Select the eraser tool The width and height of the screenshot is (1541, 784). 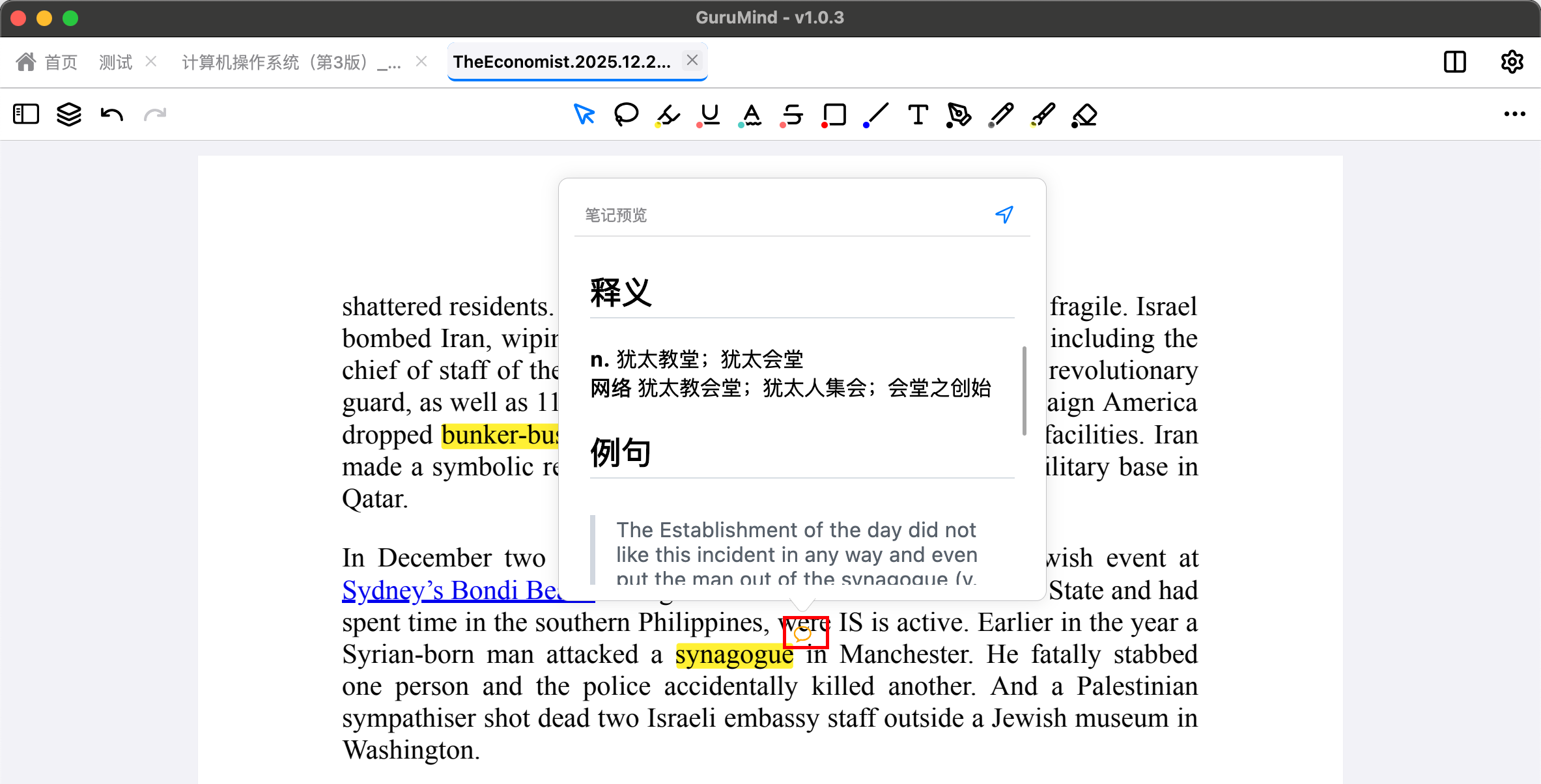click(x=1084, y=115)
